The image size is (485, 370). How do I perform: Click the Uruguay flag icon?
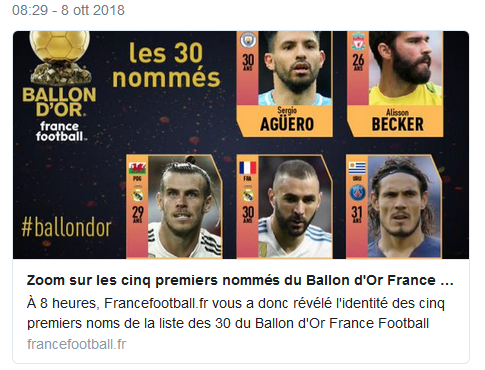pos(357,168)
